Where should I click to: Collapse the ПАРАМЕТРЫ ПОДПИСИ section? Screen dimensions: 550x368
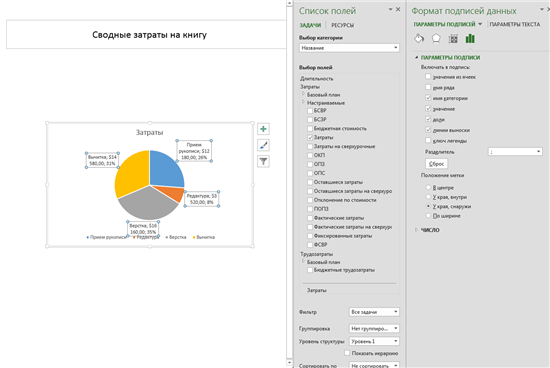pos(416,57)
